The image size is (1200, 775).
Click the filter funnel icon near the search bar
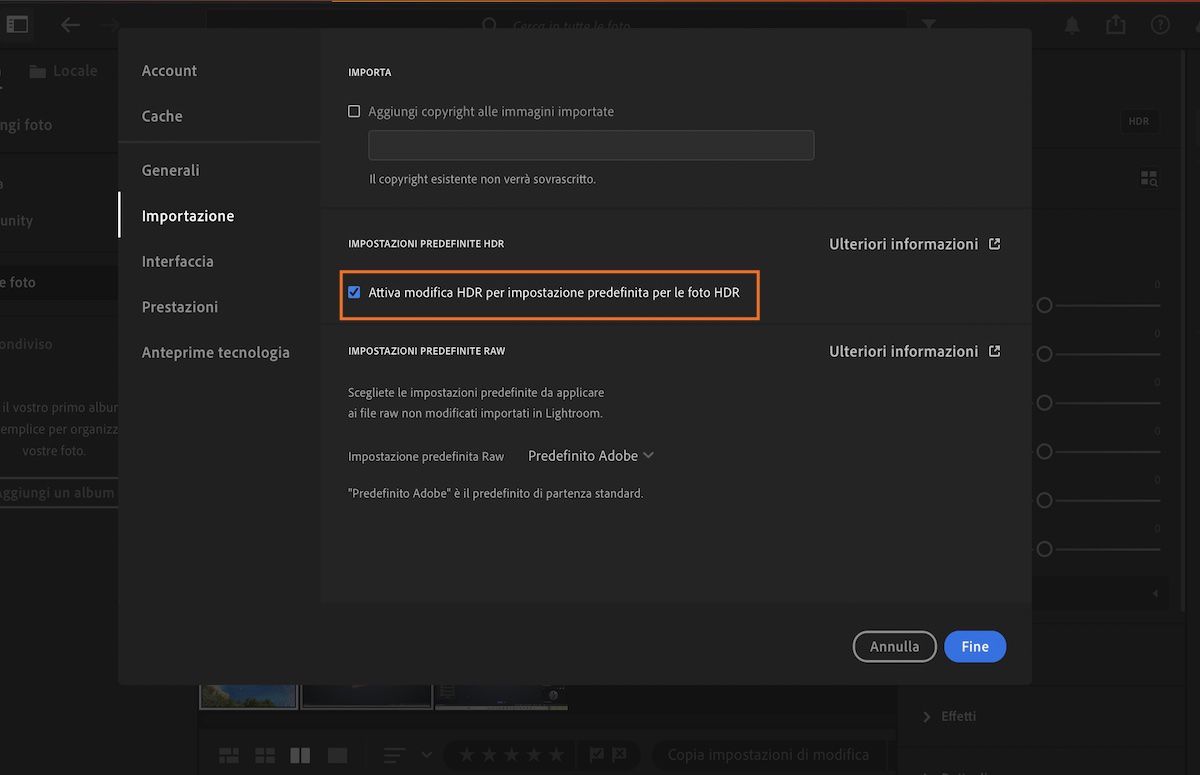pyautogui.click(x=929, y=25)
